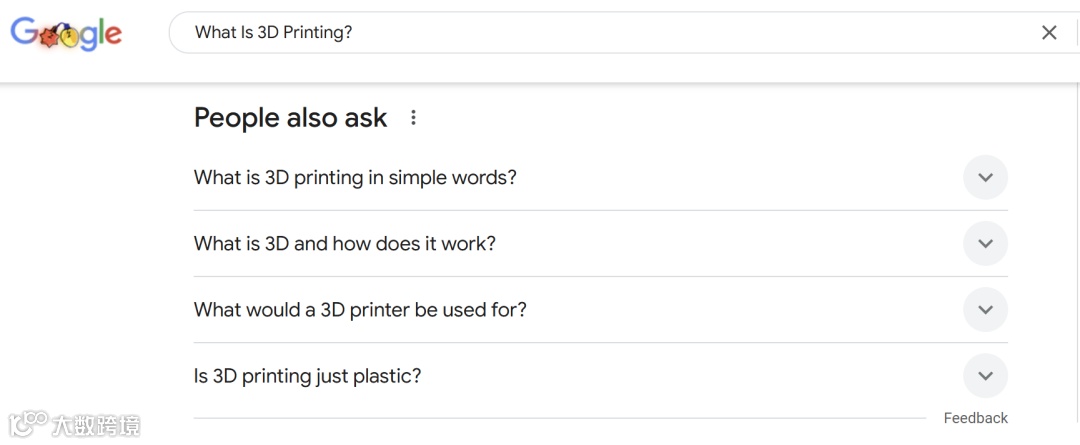Click the horizontal divider line left of Feedback
The height and width of the screenshot is (445, 1080).
pyautogui.click(x=560, y=418)
